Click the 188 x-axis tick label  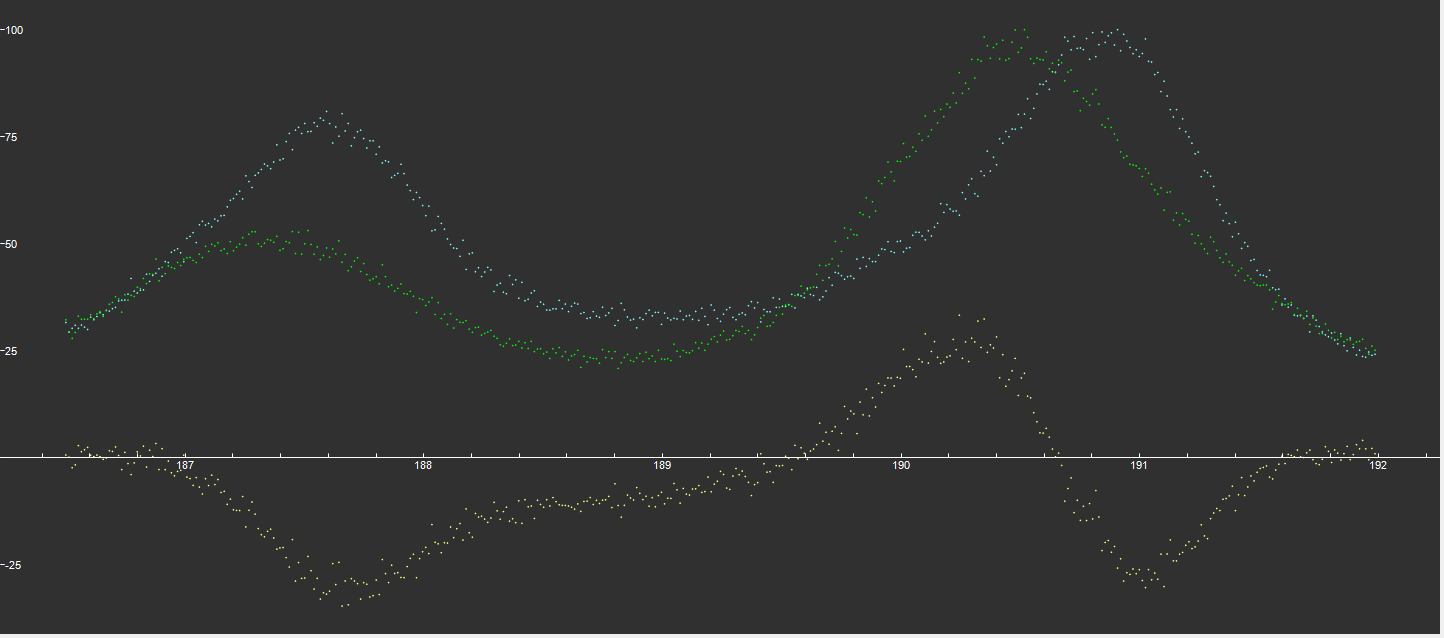click(423, 466)
